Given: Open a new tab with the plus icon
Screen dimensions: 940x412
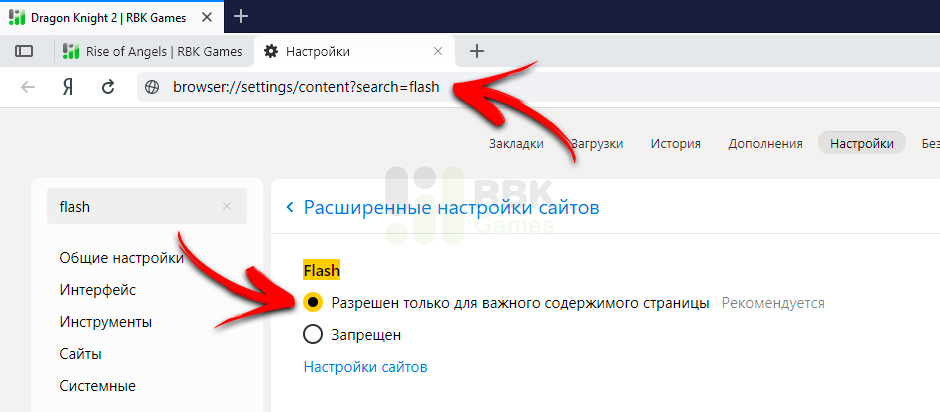Looking at the screenshot, I should (477, 51).
